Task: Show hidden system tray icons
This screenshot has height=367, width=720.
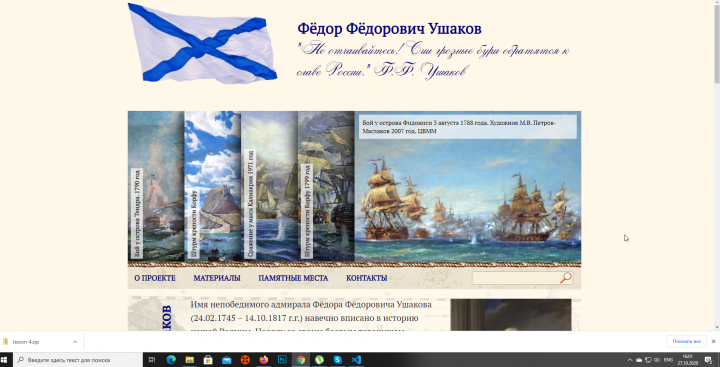Action: [630, 360]
